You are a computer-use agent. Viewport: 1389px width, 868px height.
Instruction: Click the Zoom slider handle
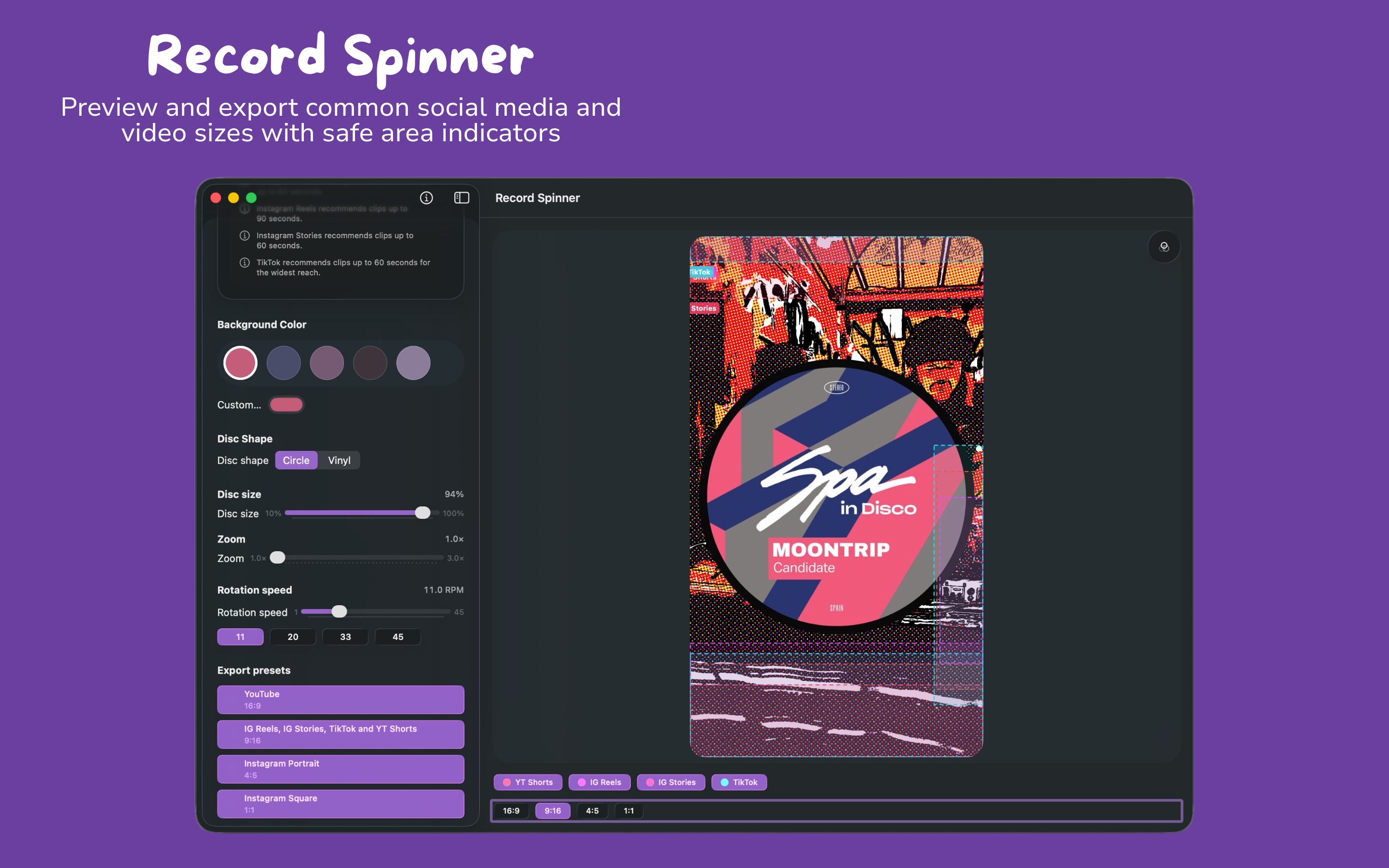[277, 557]
